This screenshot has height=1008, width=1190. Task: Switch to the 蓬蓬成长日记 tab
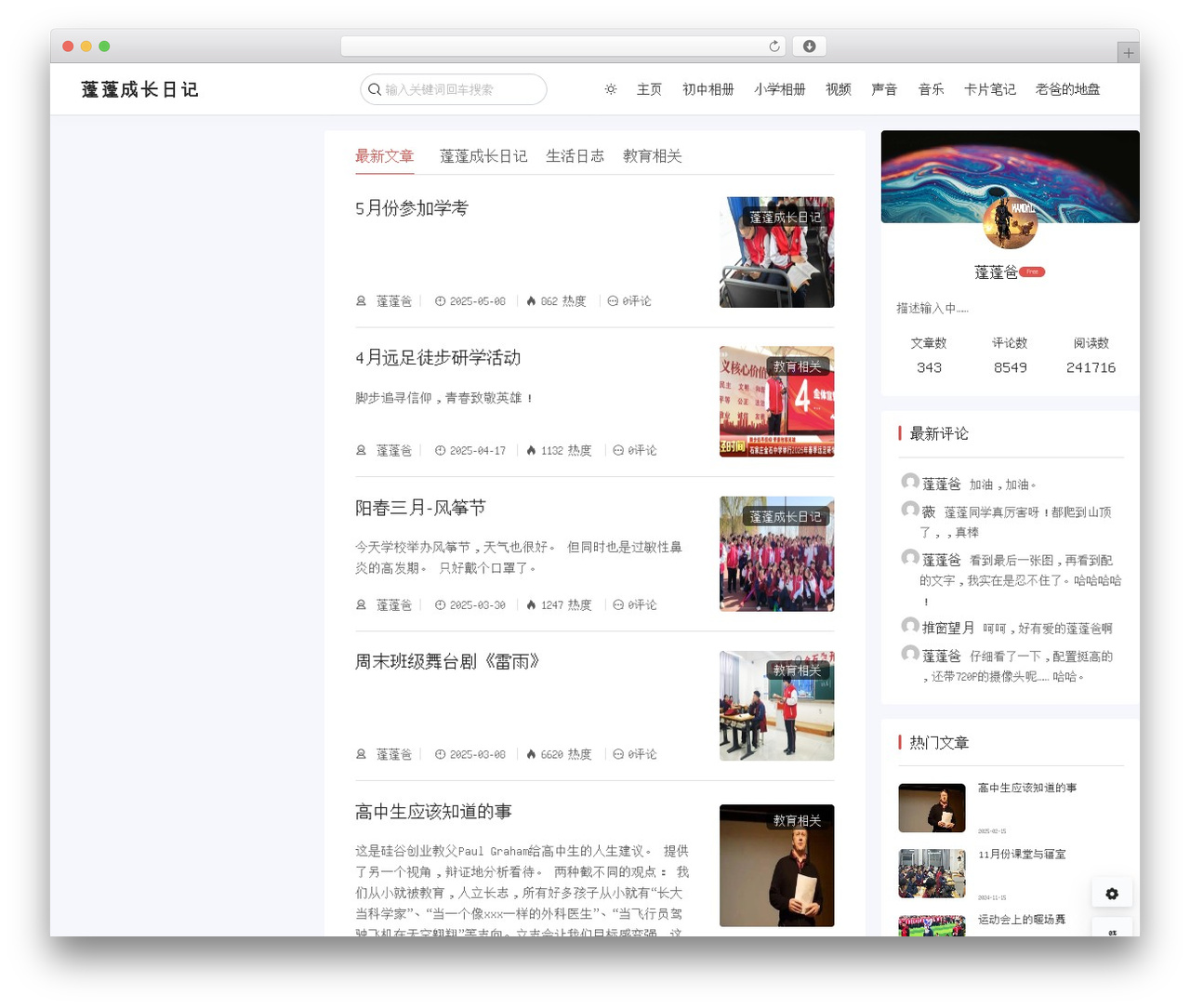(483, 156)
